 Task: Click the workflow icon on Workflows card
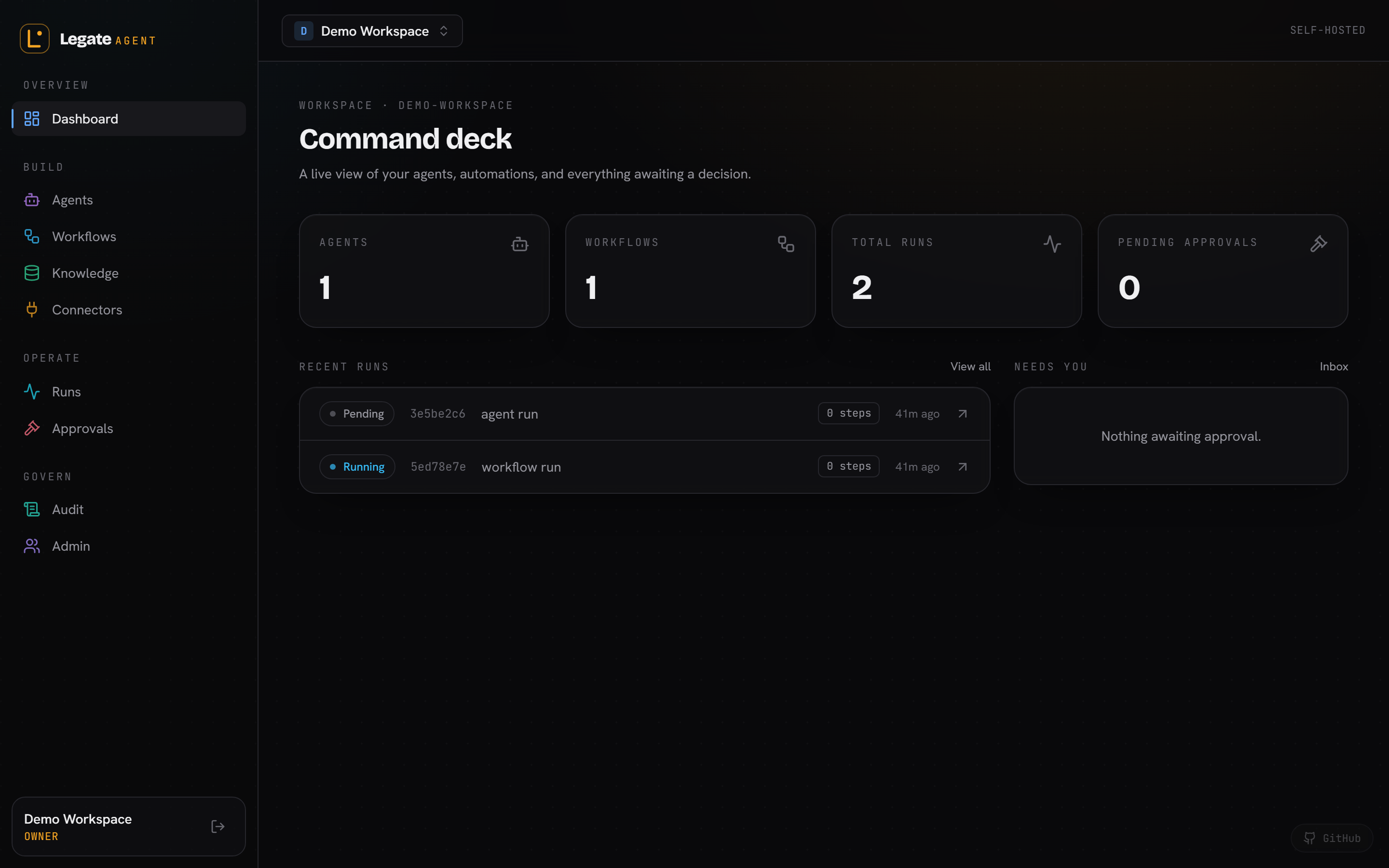[x=786, y=244]
